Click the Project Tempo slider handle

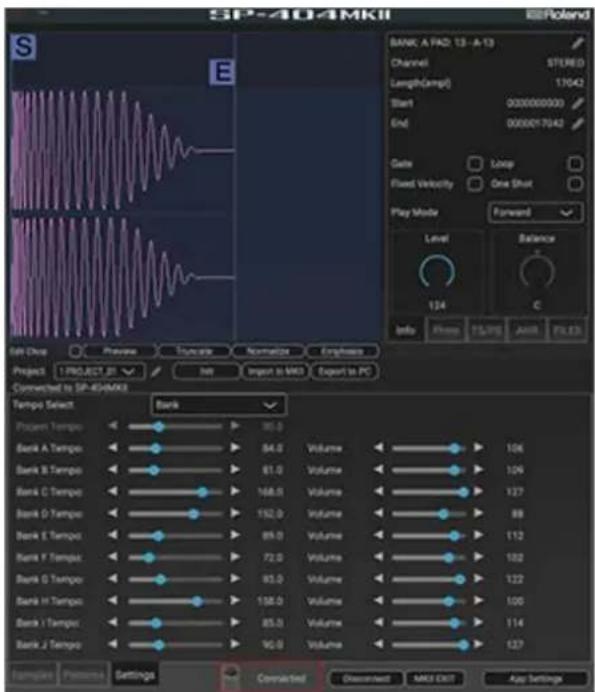pyautogui.click(x=159, y=426)
